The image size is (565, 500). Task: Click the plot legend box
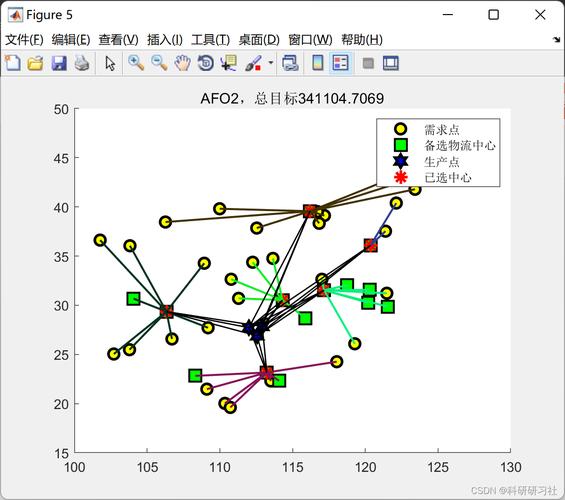coord(438,152)
